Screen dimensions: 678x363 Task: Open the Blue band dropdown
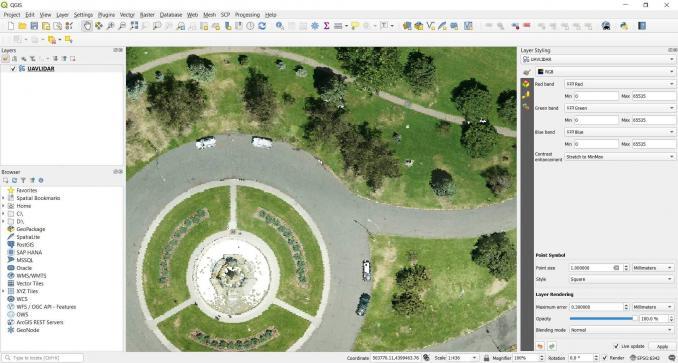coord(620,132)
